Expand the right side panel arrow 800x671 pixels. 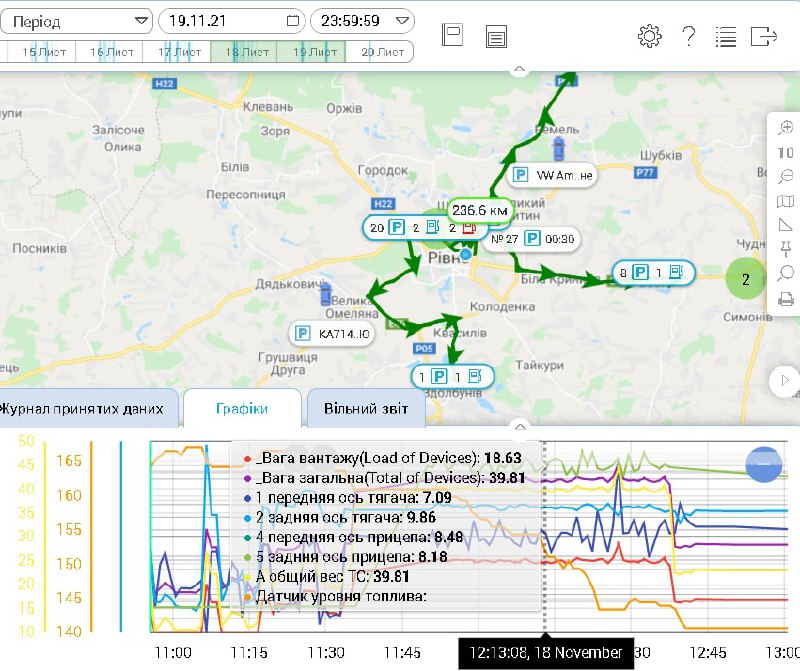(x=785, y=381)
